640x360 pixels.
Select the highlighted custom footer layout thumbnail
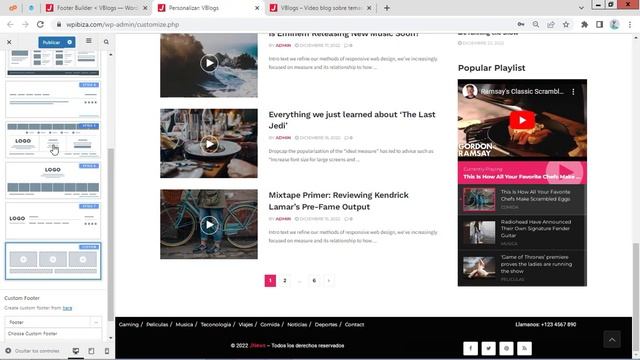(53, 261)
